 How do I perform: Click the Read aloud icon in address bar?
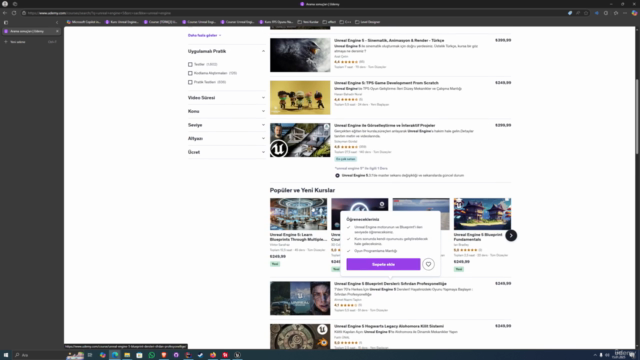click(x=578, y=13)
